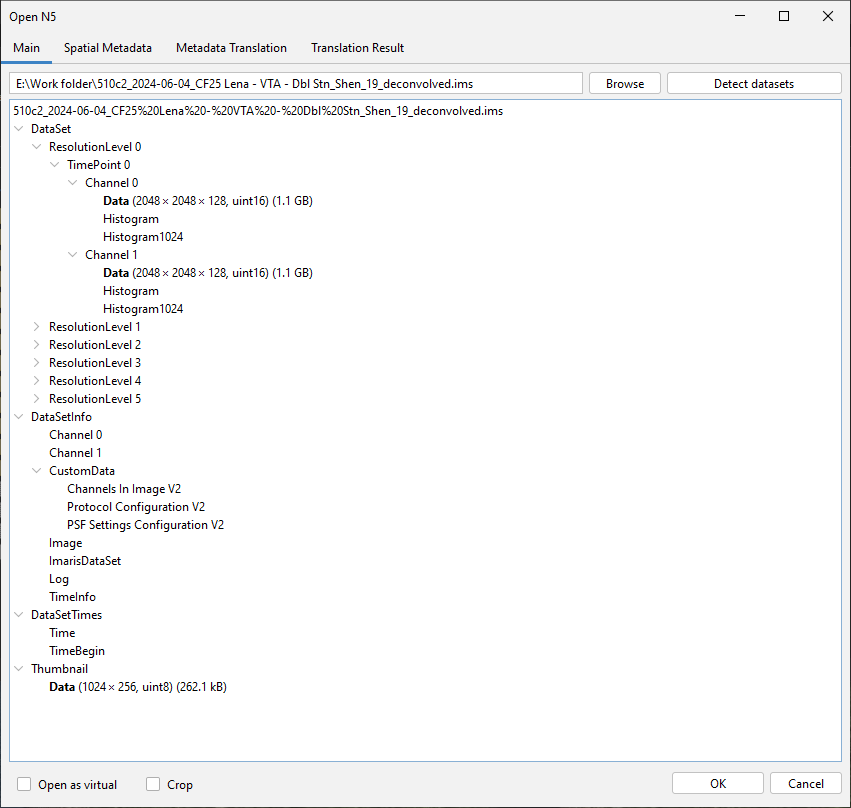The height and width of the screenshot is (808, 851).
Task: Collapse the CustomData node
Action: [36, 470]
